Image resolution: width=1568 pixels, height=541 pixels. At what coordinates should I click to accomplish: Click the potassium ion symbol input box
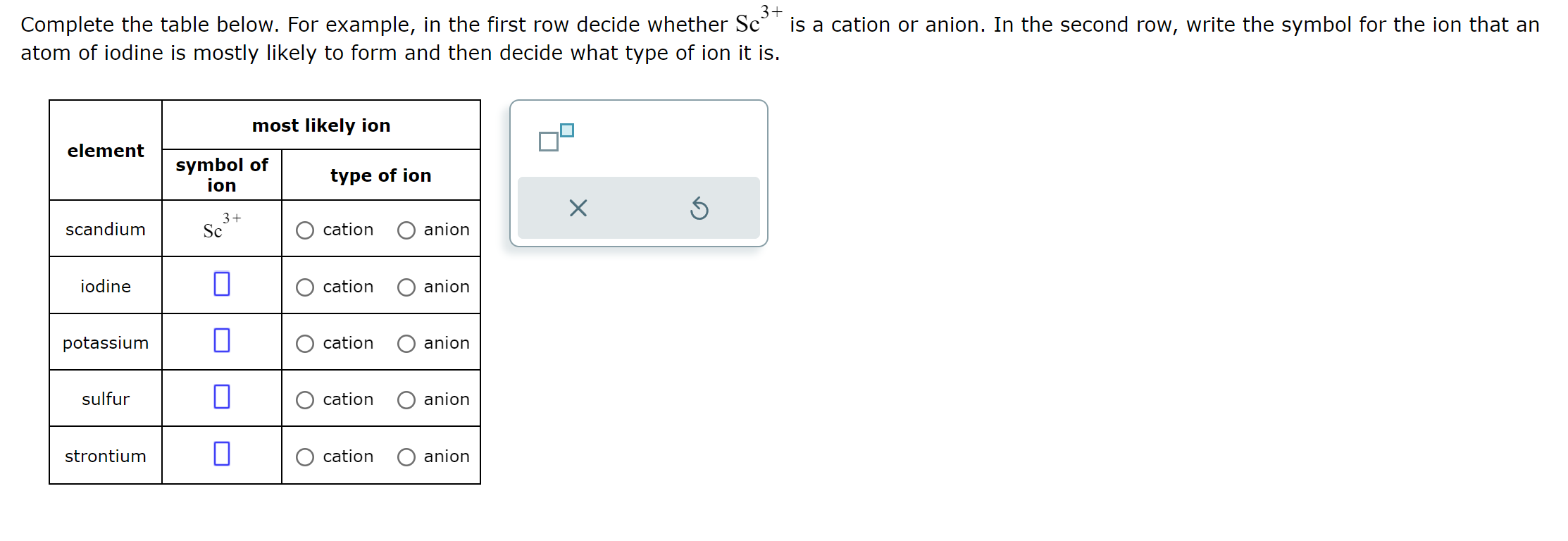pos(221,341)
